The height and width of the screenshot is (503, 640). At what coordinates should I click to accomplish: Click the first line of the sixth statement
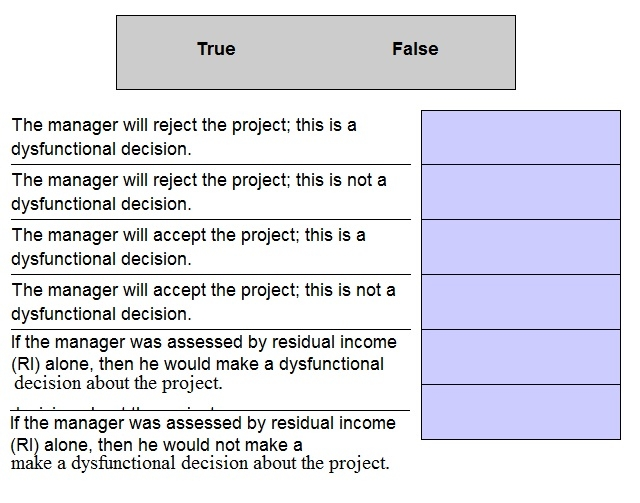click(203, 424)
